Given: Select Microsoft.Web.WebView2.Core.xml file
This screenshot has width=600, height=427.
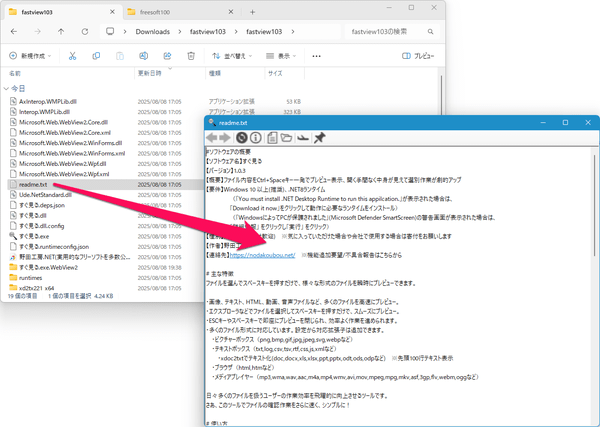Looking at the screenshot, I should (65, 132).
